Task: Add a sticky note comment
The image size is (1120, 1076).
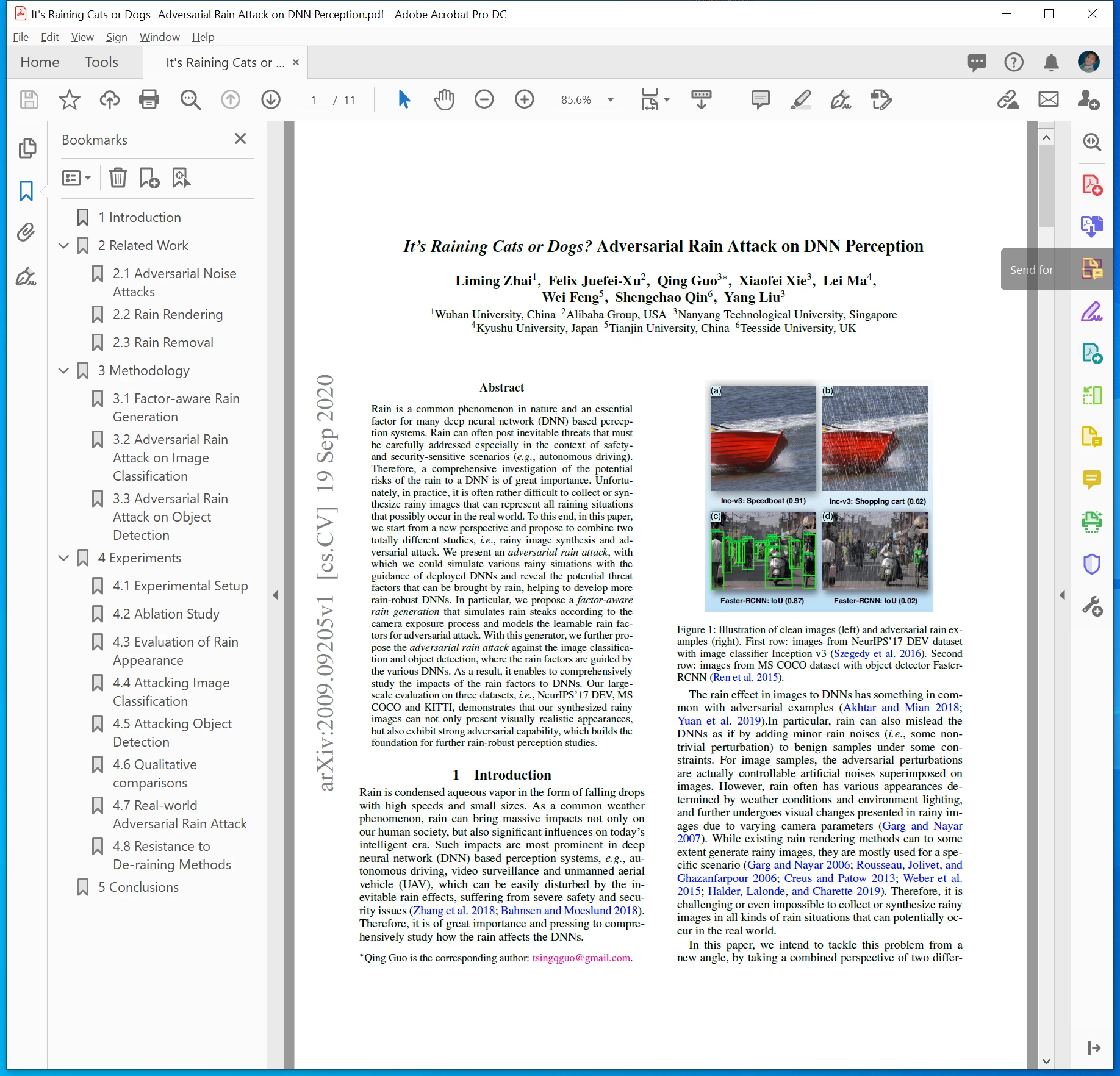Action: pos(760,99)
